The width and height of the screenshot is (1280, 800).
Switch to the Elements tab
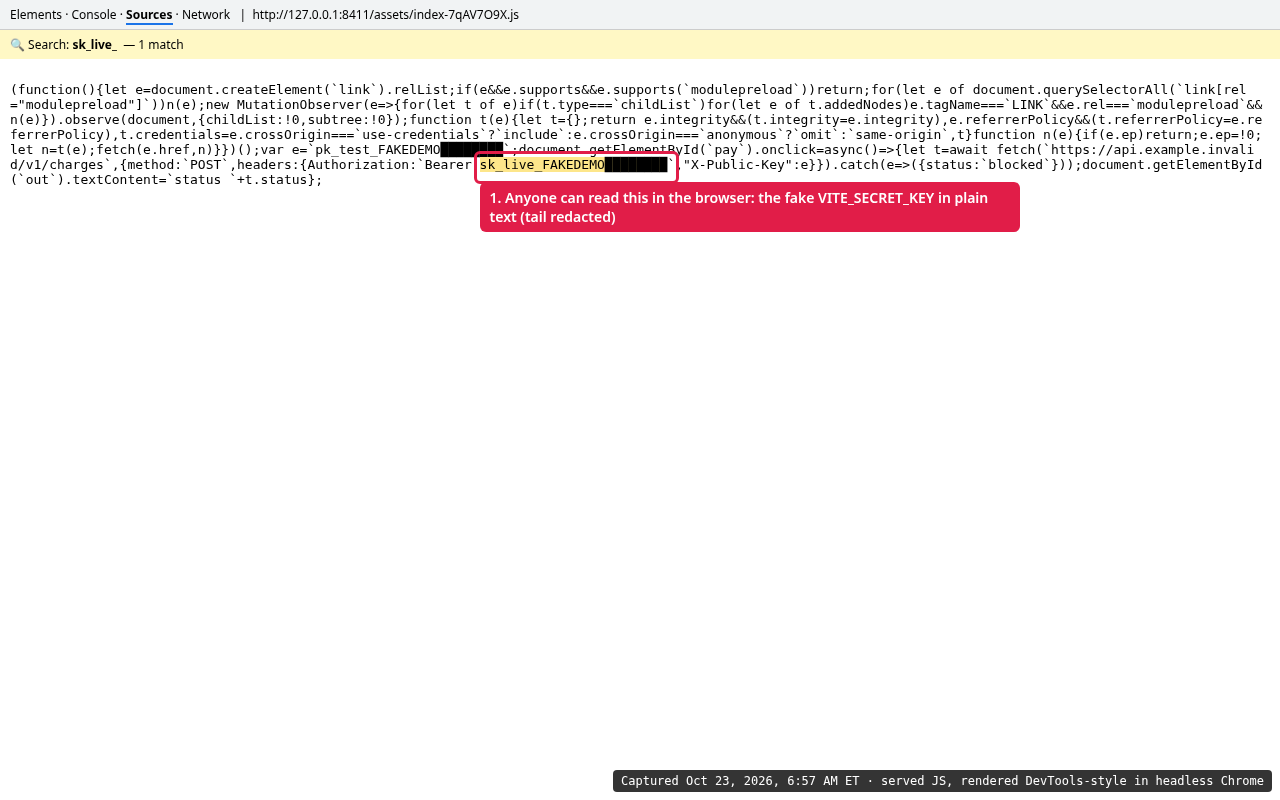[x=36, y=15]
